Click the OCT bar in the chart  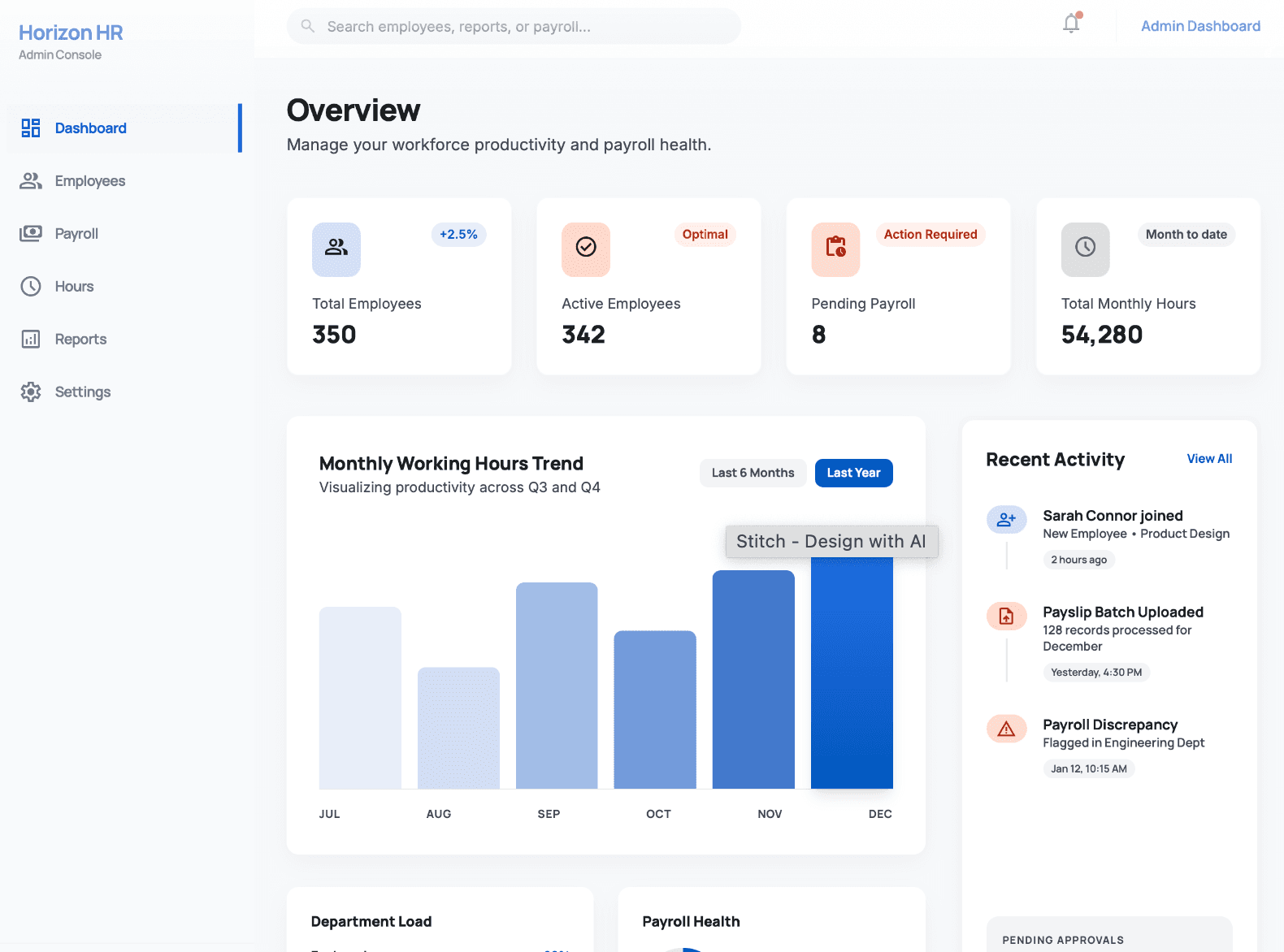click(x=655, y=710)
